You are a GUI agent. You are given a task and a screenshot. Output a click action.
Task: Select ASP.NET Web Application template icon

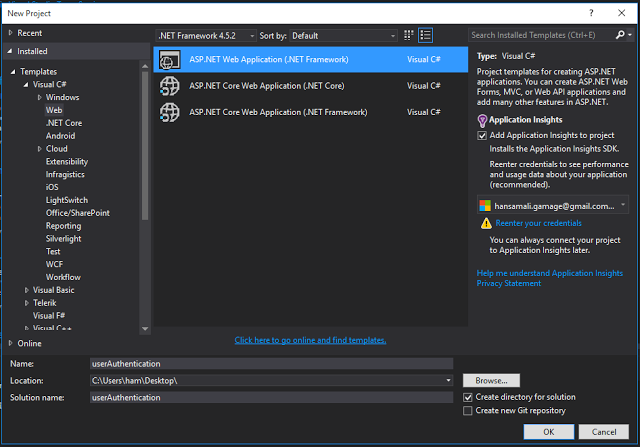[170, 60]
